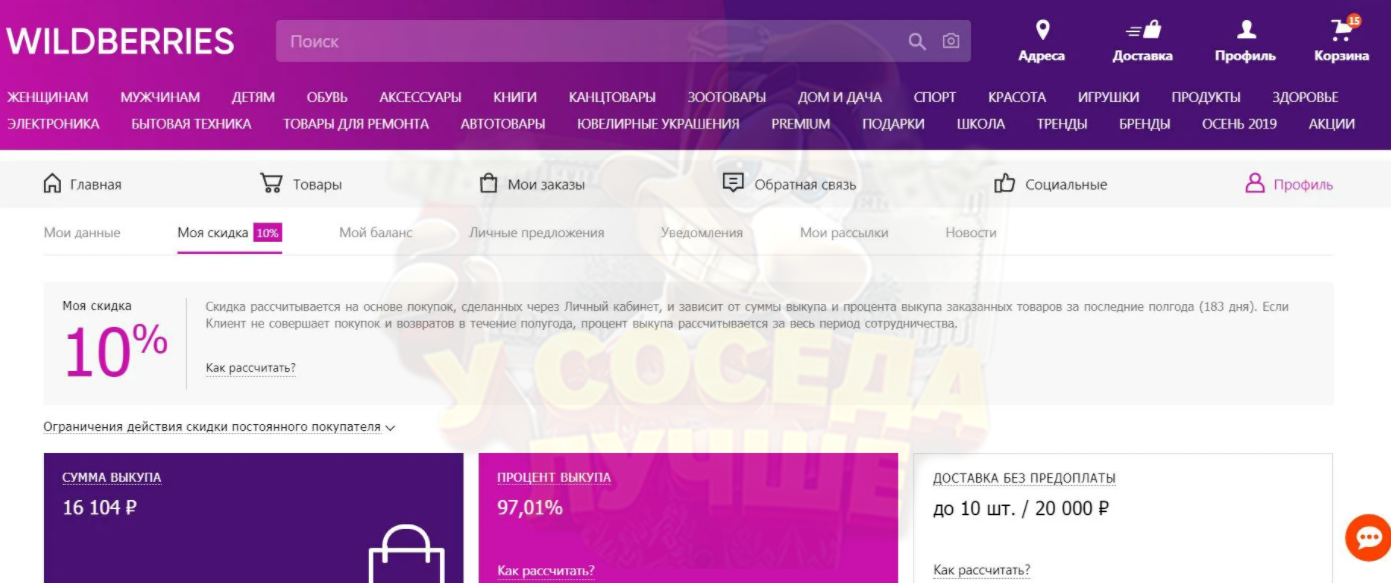The height and width of the screenshot is (583, 1391).
Task: Open the ДЕТЯМ category
Action: 253,97
